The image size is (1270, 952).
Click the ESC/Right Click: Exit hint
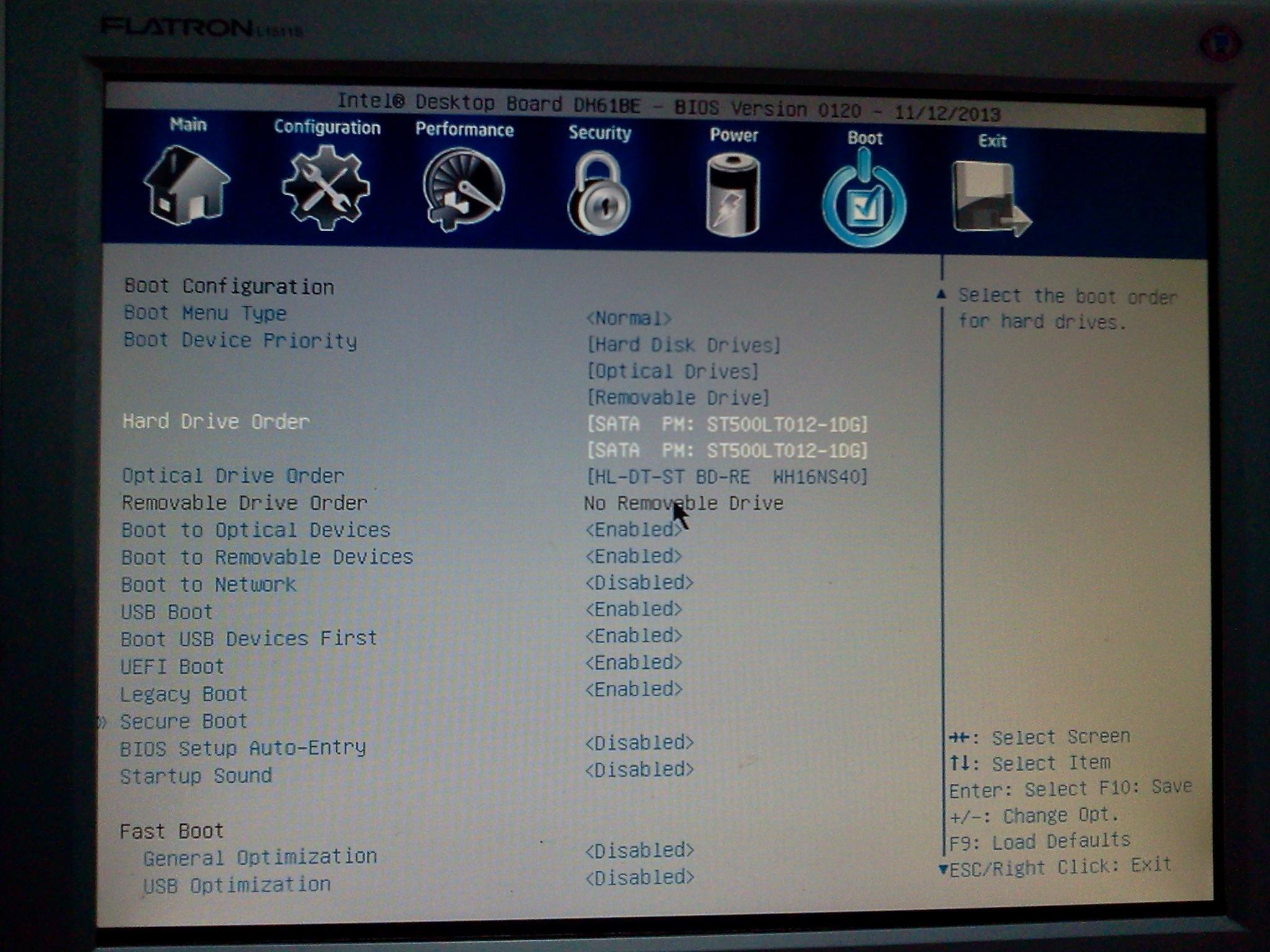tap(1060, 866)
